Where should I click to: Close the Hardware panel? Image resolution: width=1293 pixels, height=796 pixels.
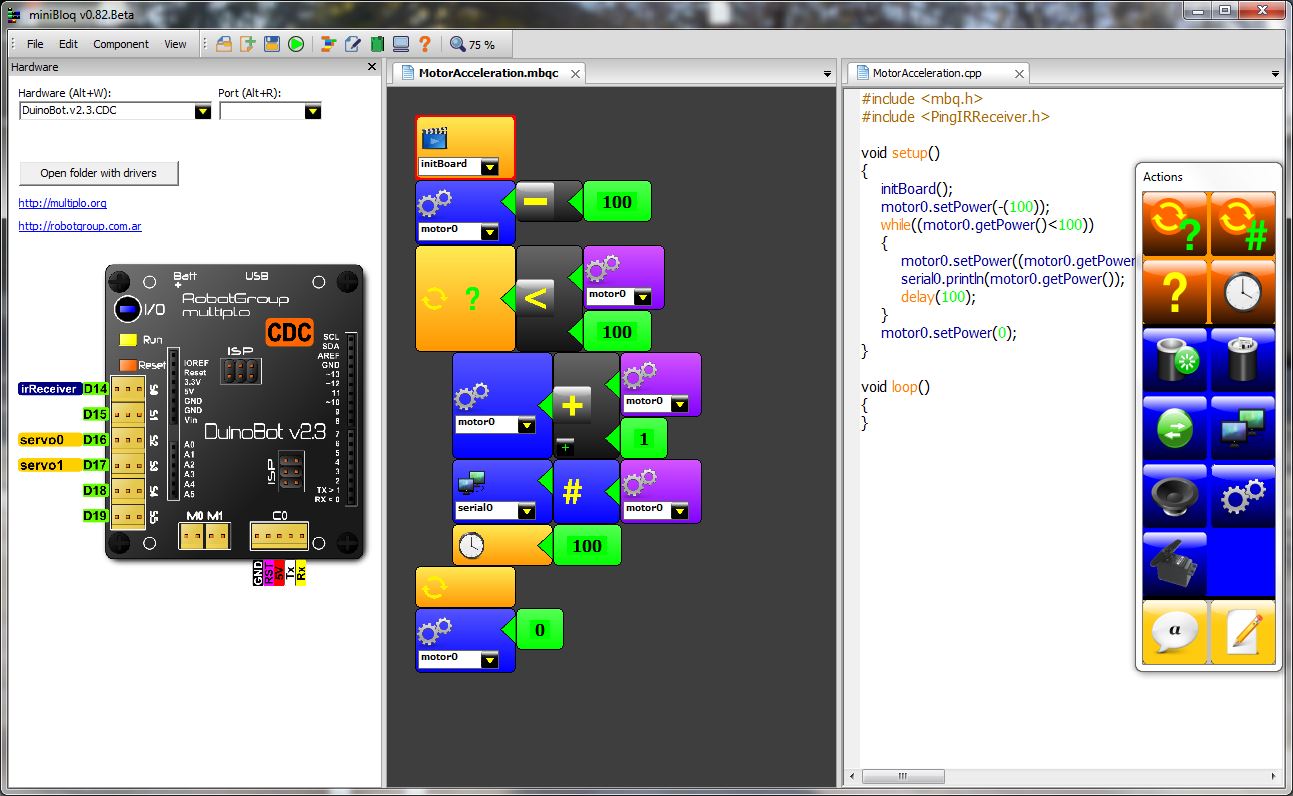372,67
